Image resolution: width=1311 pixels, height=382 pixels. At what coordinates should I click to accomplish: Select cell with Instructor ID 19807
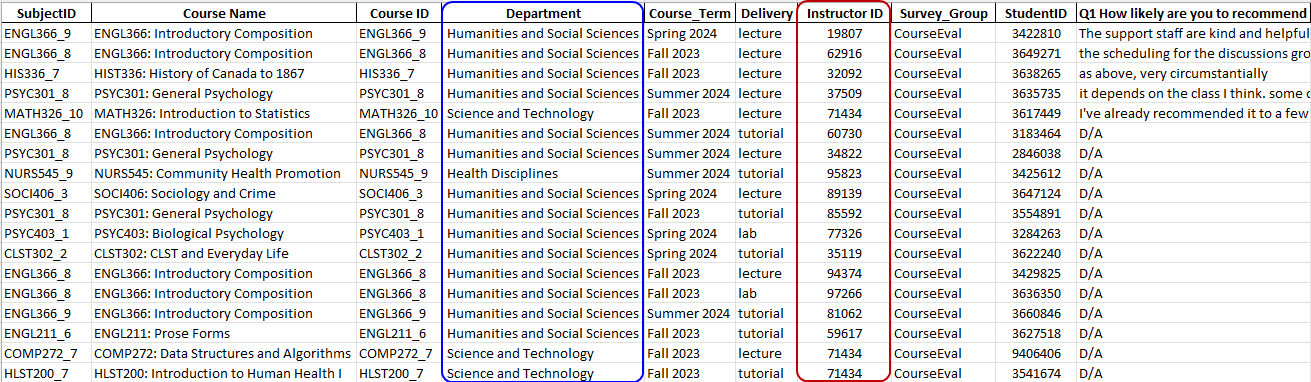click(844, 33)
